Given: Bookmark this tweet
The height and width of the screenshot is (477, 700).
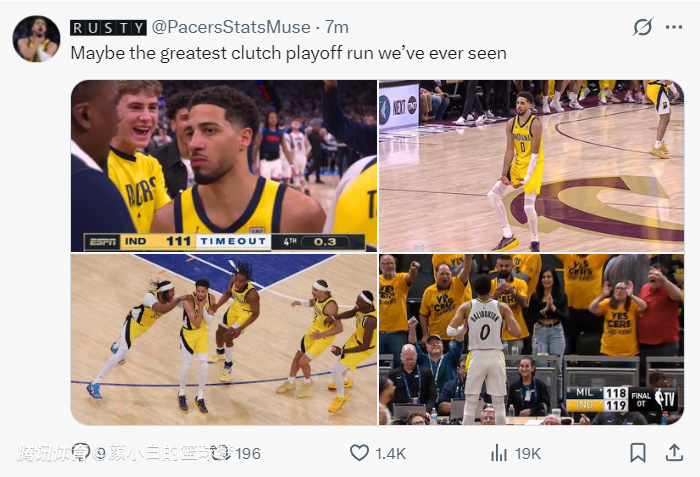Looking at the screenshot, I should click(637, 453).
